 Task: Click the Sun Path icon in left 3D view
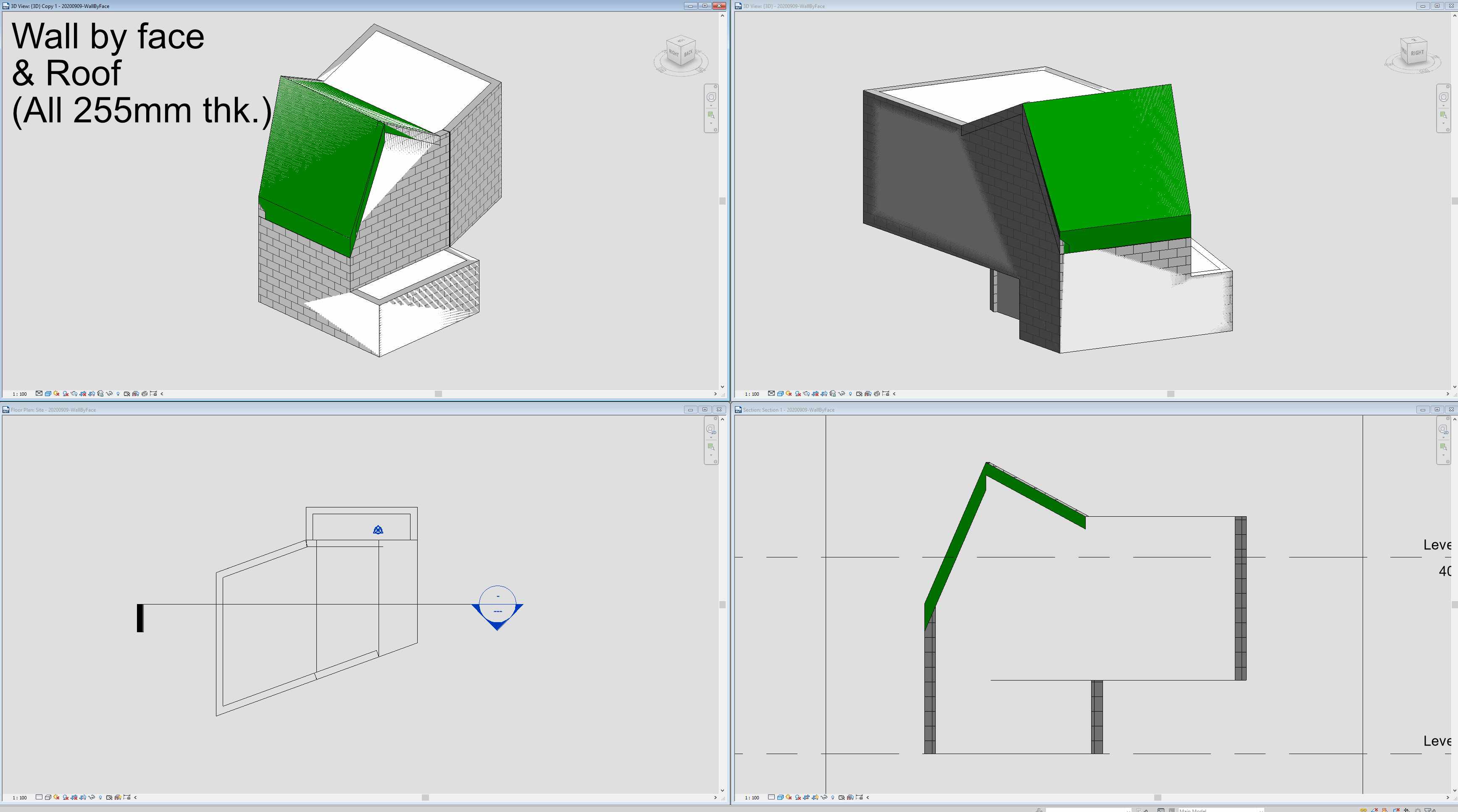pyautogui.click(x=55, y=393)
